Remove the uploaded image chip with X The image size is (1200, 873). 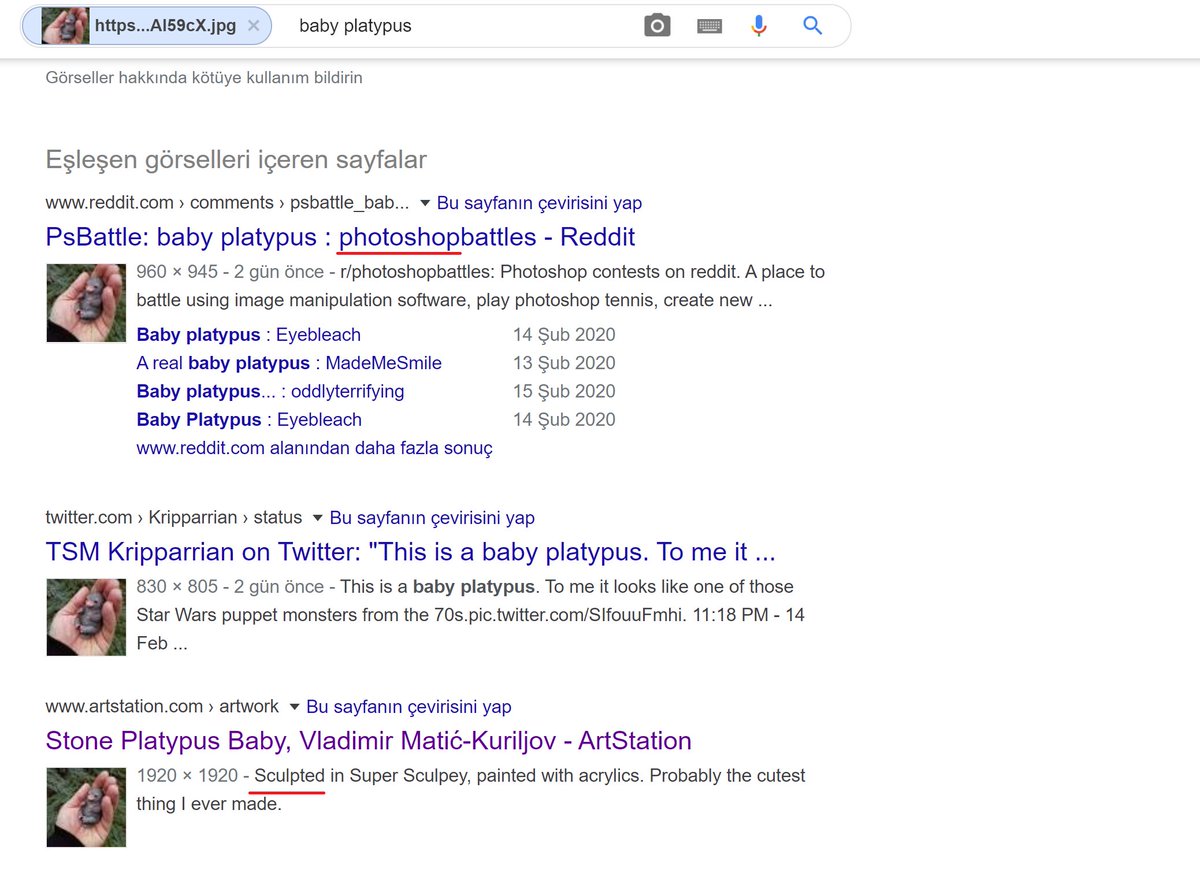coord(254,26)
